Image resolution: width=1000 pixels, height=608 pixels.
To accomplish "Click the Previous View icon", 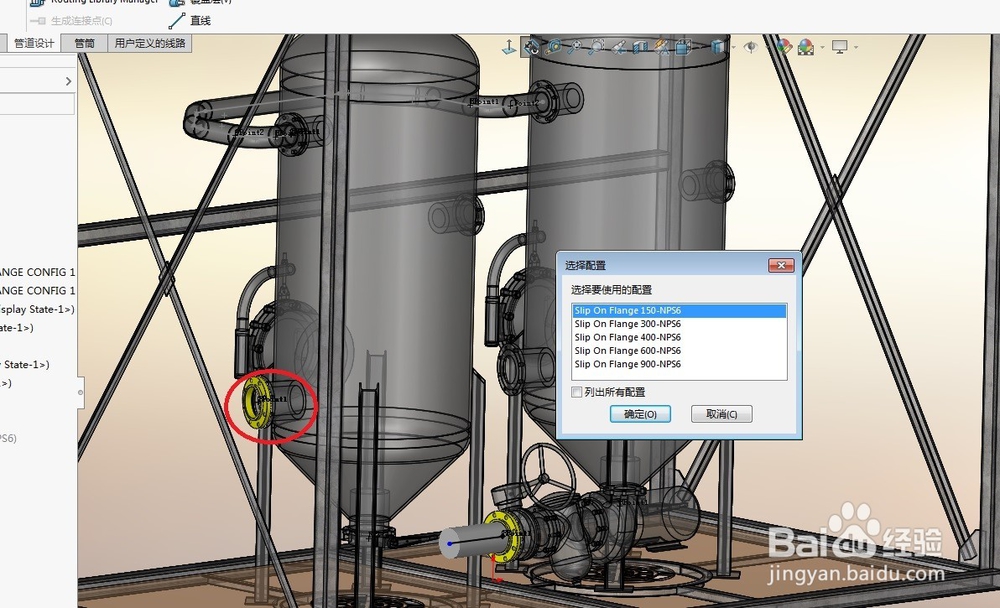I will pos(619,47).
